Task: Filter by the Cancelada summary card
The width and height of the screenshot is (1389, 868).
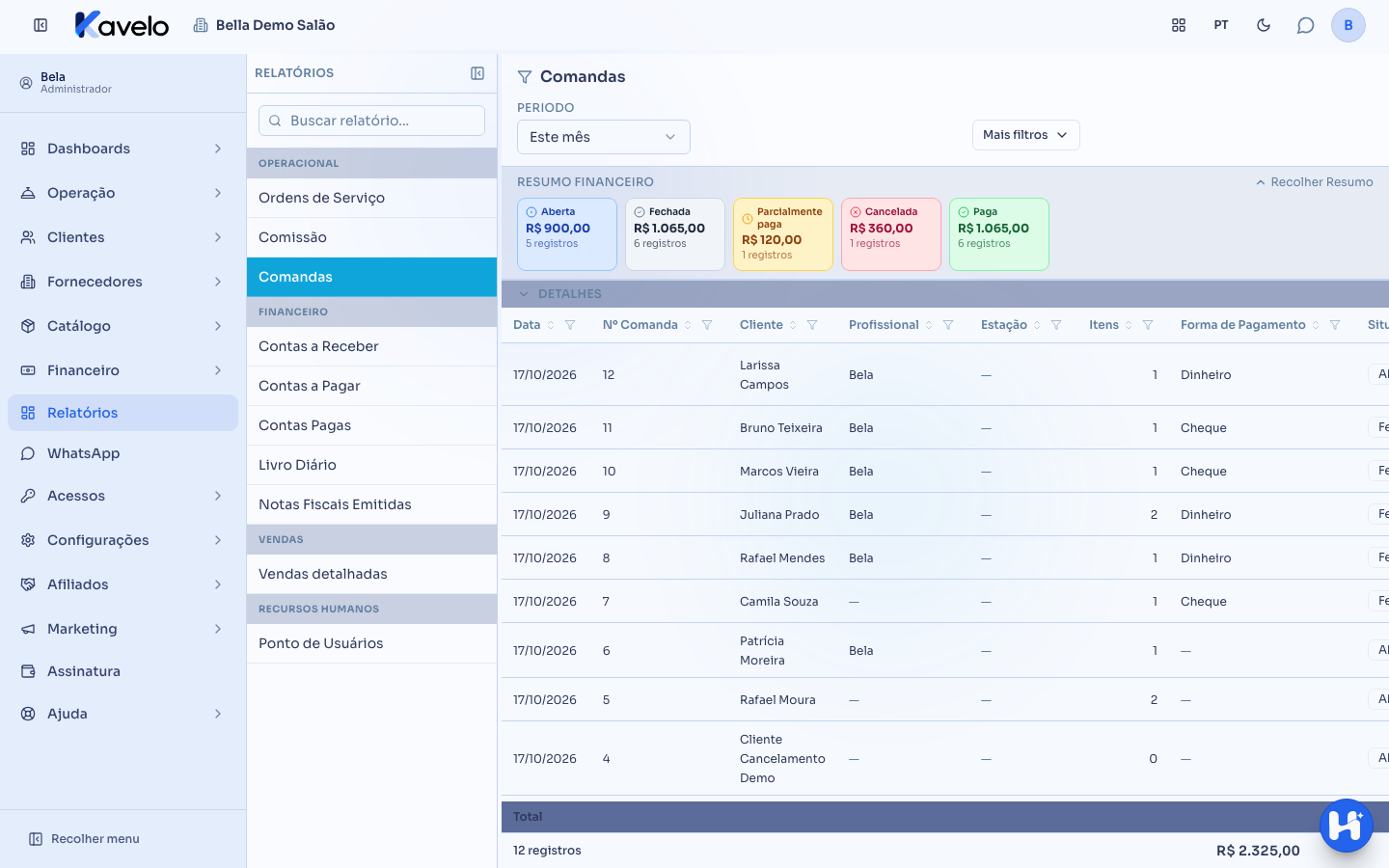Action: 891,234
